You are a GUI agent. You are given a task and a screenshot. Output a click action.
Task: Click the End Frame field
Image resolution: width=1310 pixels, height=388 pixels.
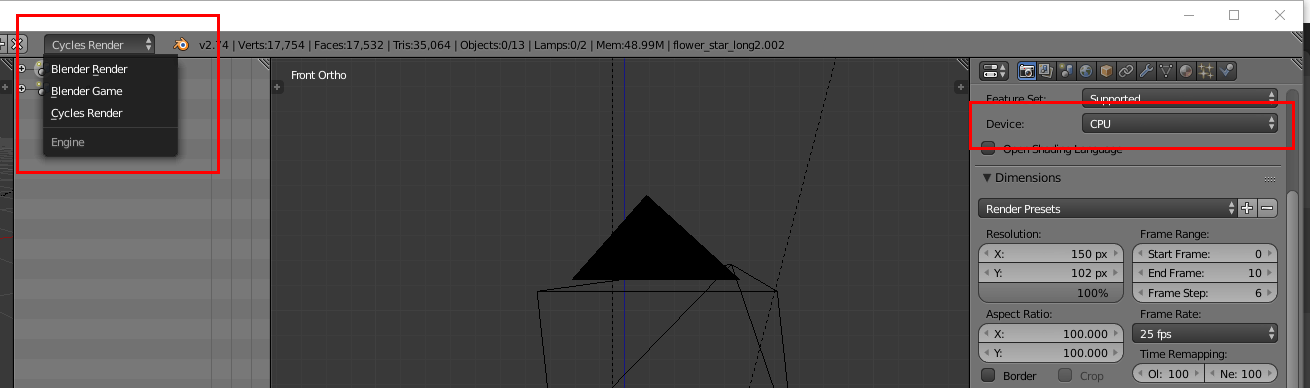tap(1205, 273)
